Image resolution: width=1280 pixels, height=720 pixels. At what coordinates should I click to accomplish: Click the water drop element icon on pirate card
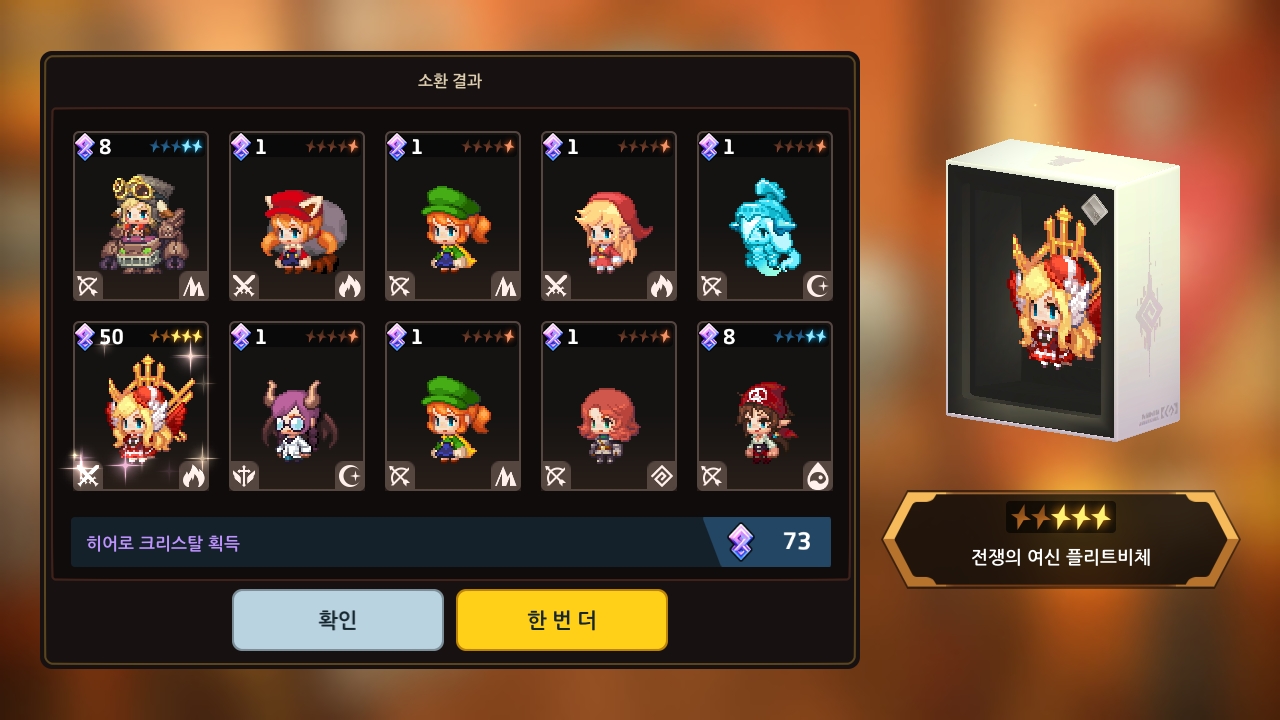tap(818, 476)
